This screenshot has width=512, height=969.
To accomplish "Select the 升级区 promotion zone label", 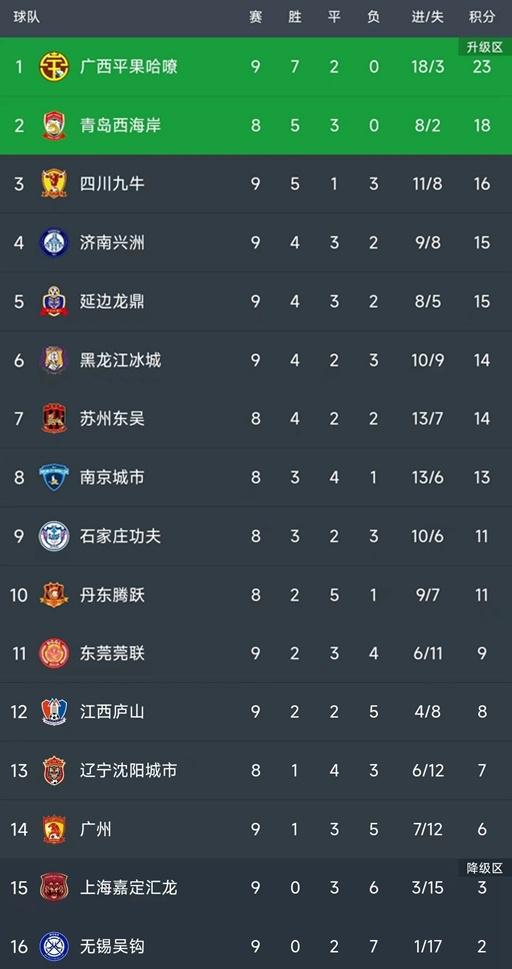I will point(485,47).
